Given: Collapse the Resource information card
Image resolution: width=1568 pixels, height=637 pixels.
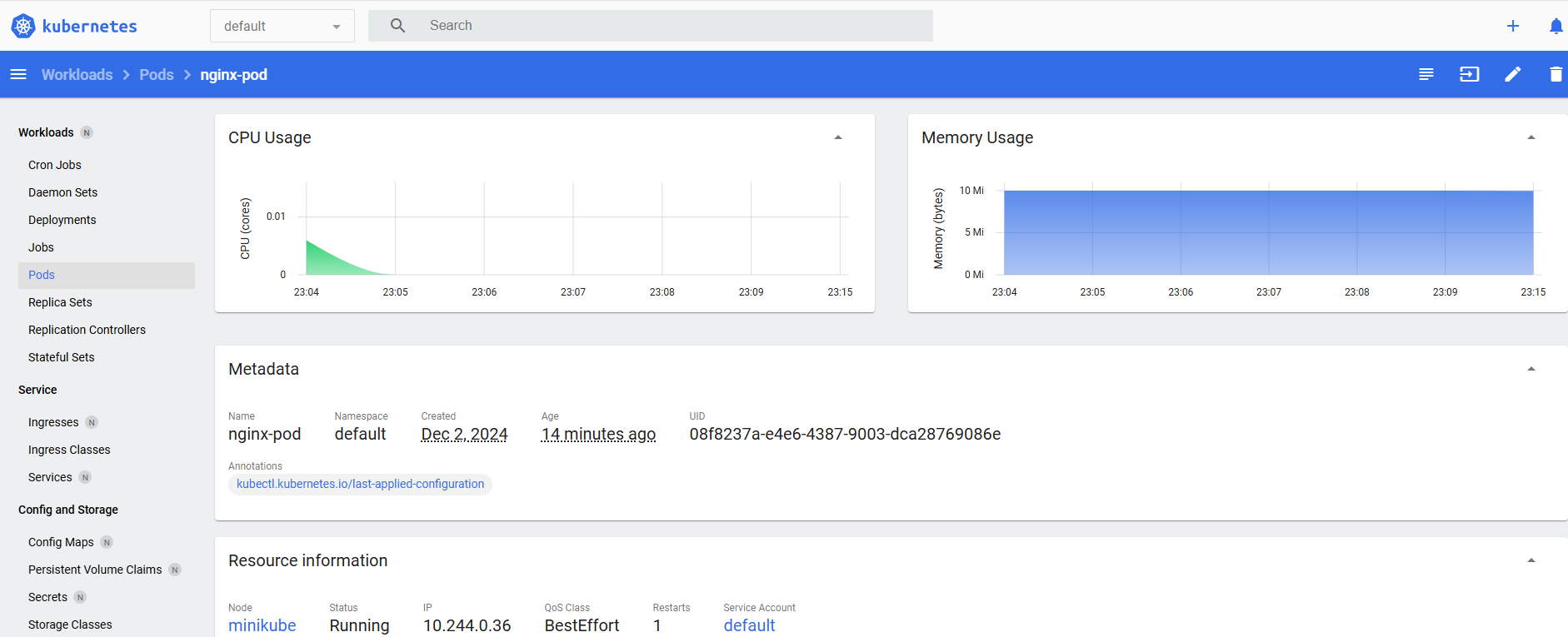Looking at the screenshot, I should tap(1531, 560).
